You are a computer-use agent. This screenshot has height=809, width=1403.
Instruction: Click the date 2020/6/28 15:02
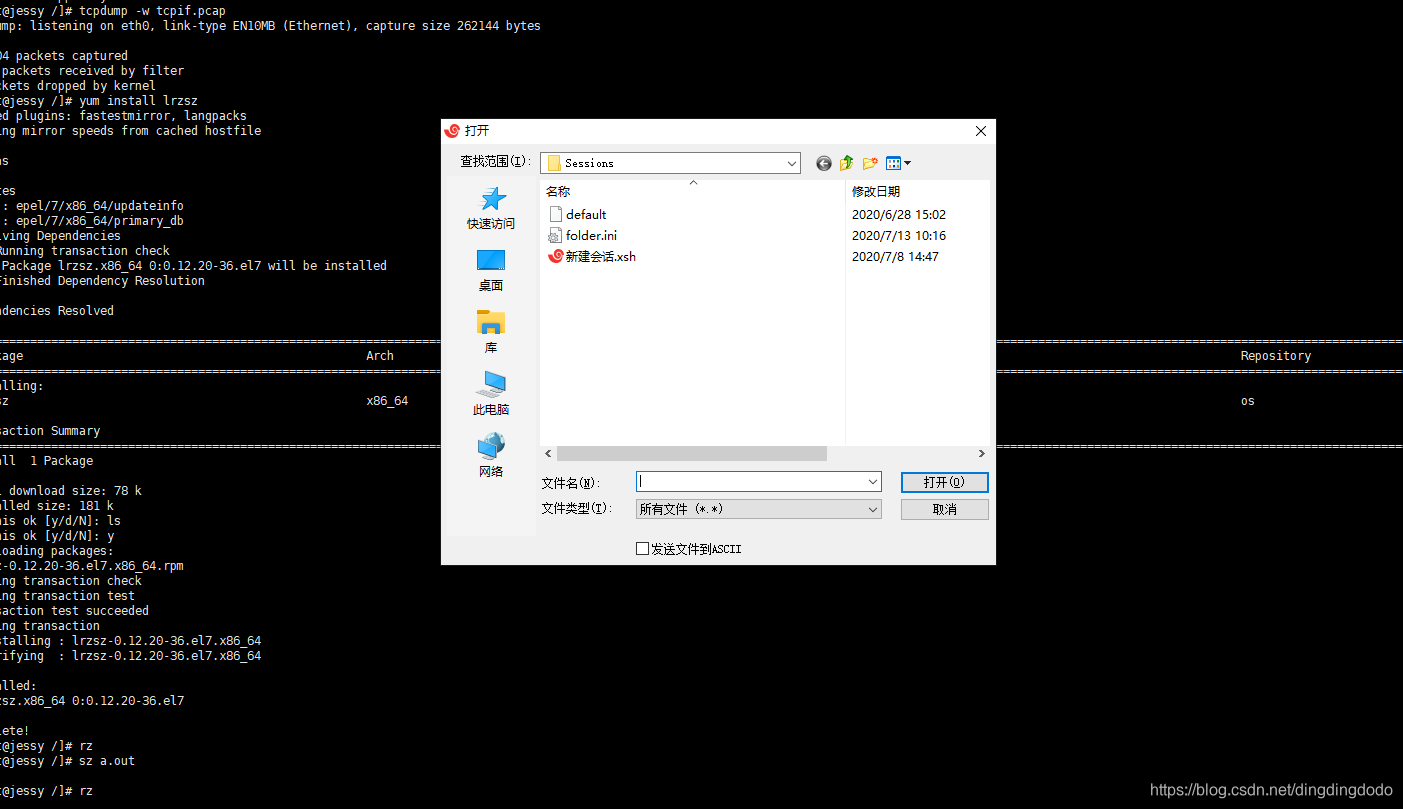tap(899, 215)
